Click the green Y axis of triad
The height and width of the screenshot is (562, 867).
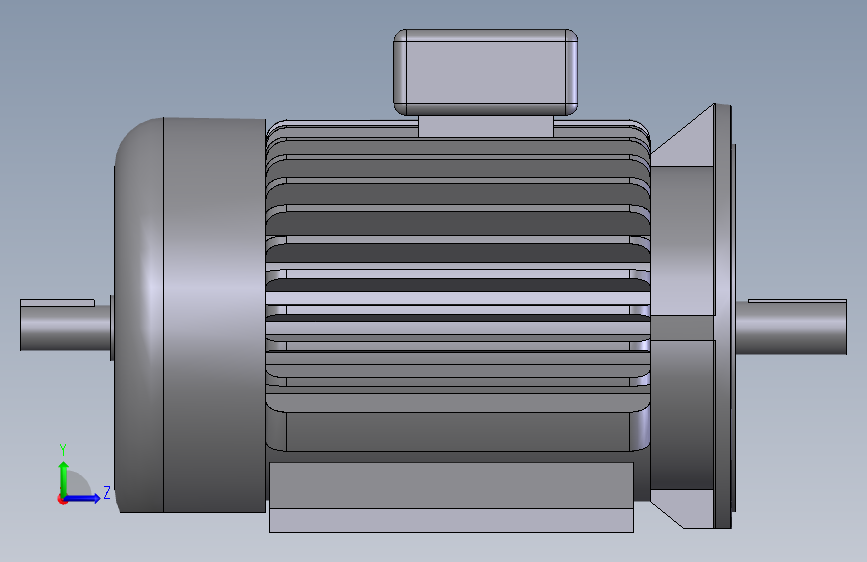pos(64,478)
